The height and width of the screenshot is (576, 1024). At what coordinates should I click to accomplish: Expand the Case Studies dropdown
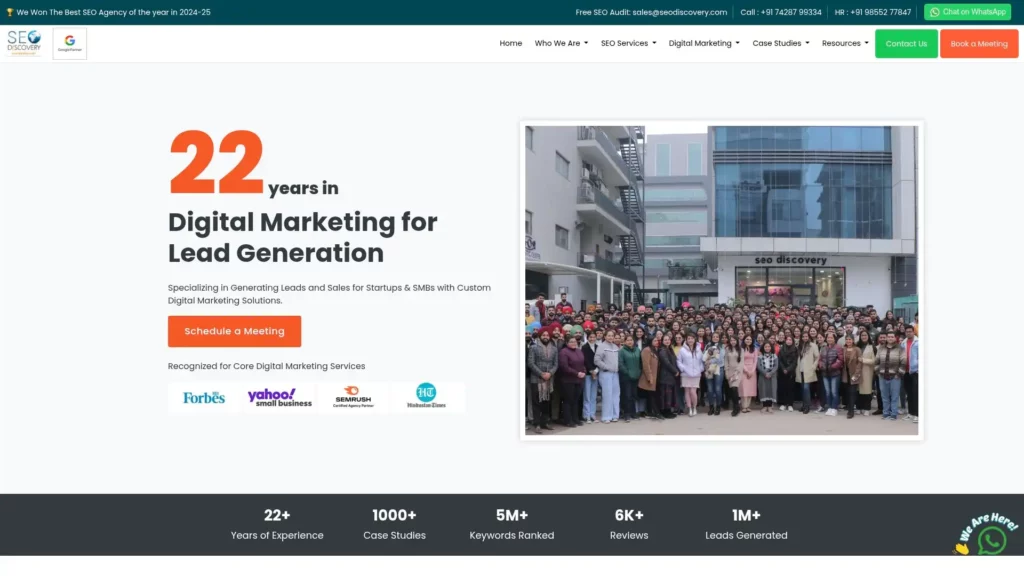(x=781, y=44)
